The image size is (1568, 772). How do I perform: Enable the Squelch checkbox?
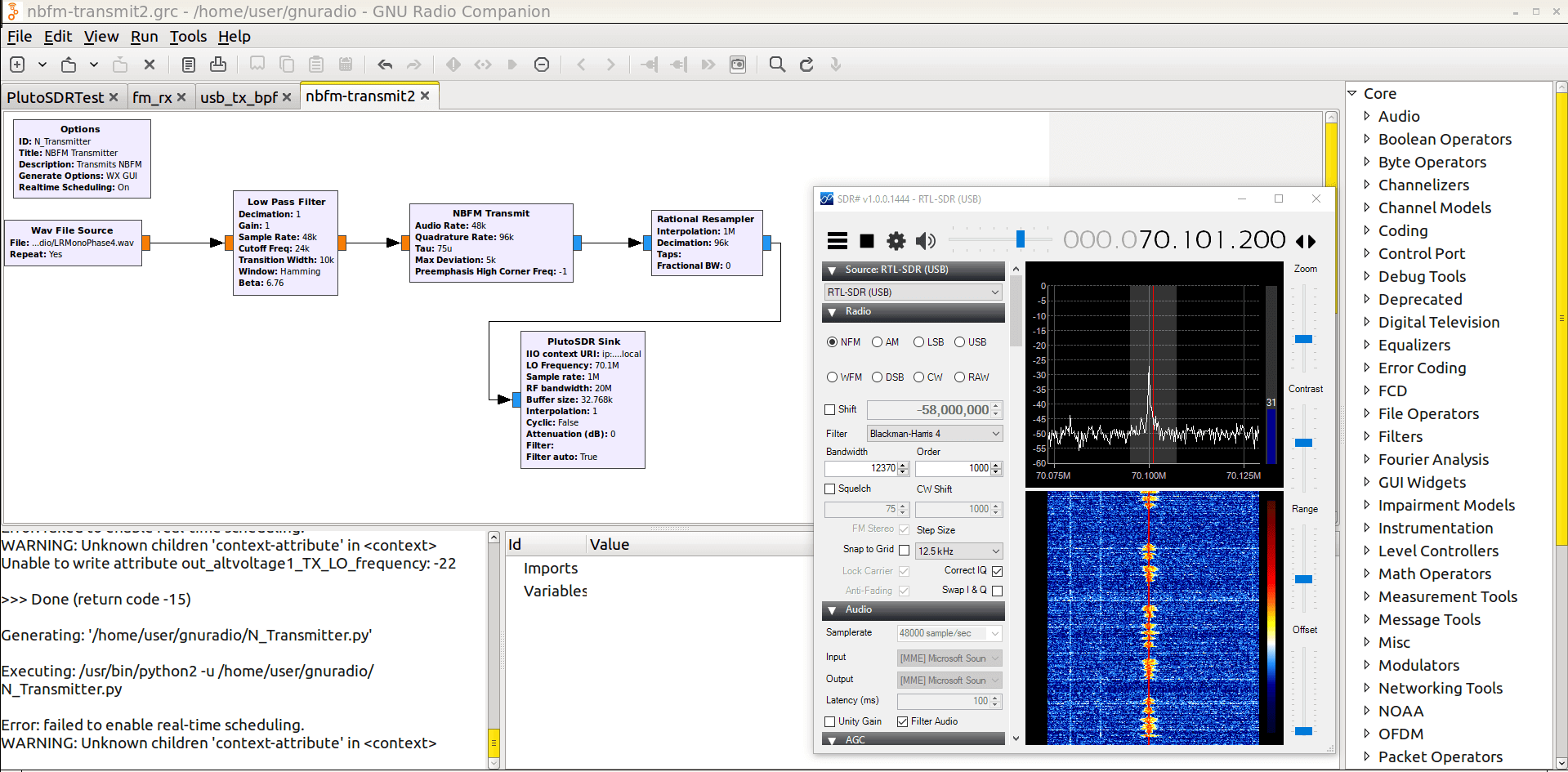[x=830, y=489]
